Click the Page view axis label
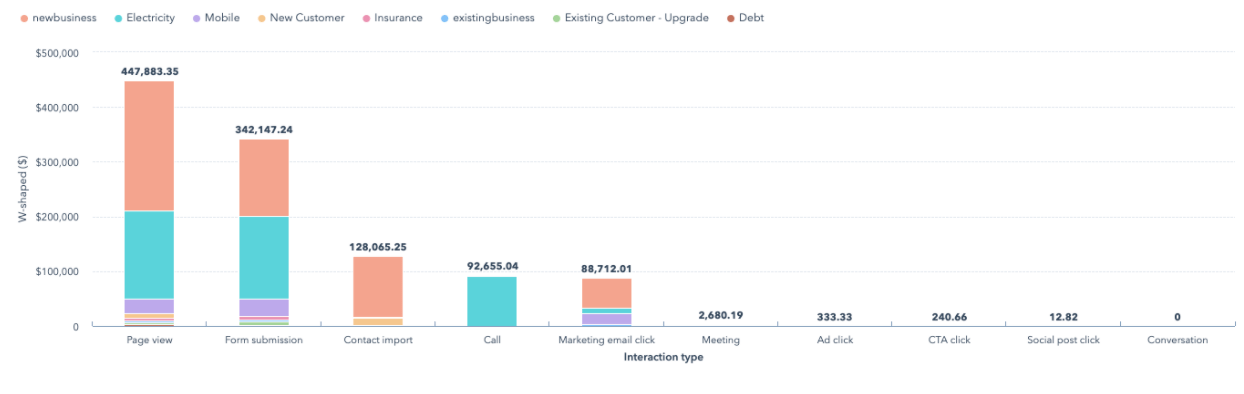1244x394 pixels. [150, 340]
